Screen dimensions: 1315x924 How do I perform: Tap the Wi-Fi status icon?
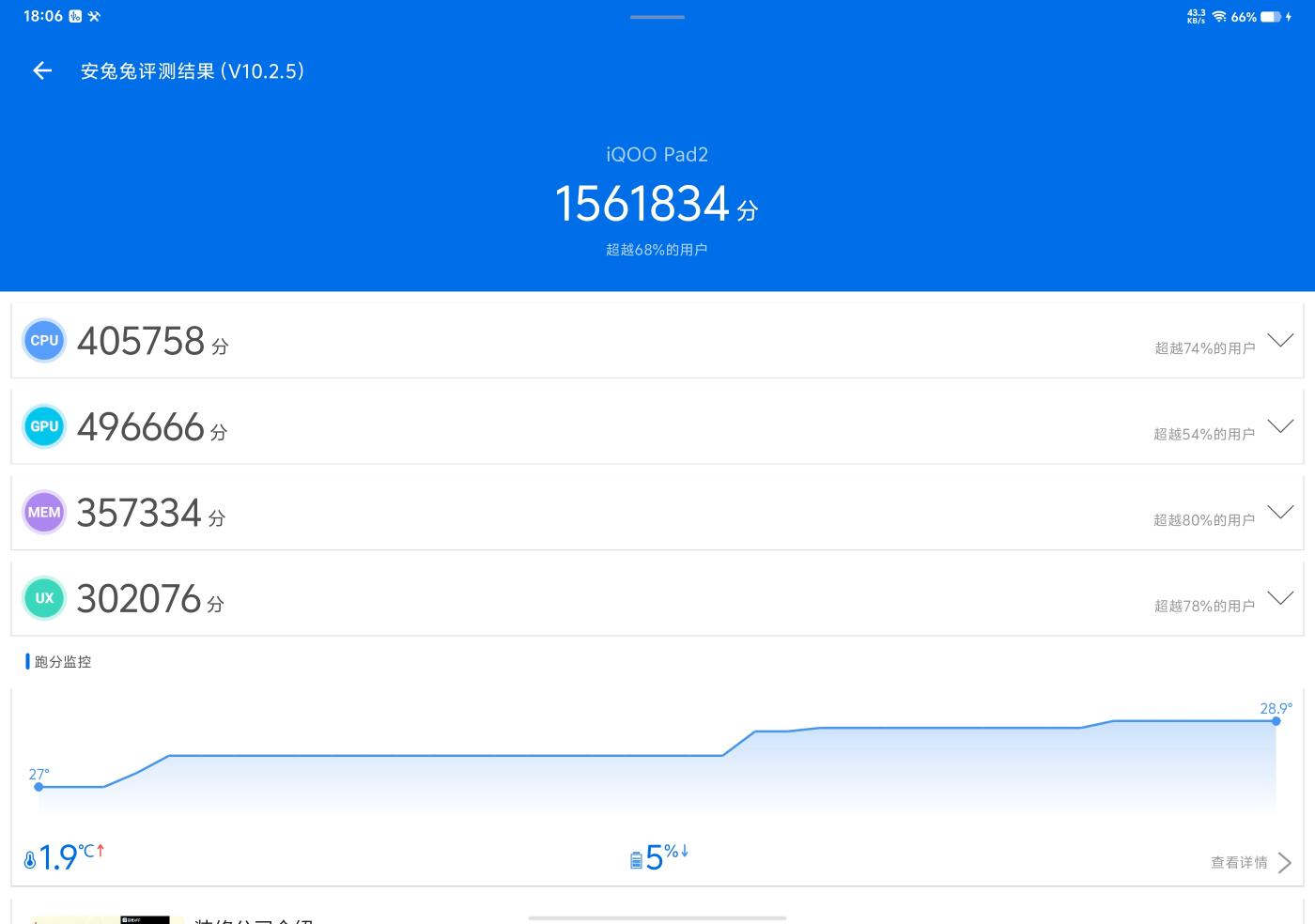[x=1219, y=17]
